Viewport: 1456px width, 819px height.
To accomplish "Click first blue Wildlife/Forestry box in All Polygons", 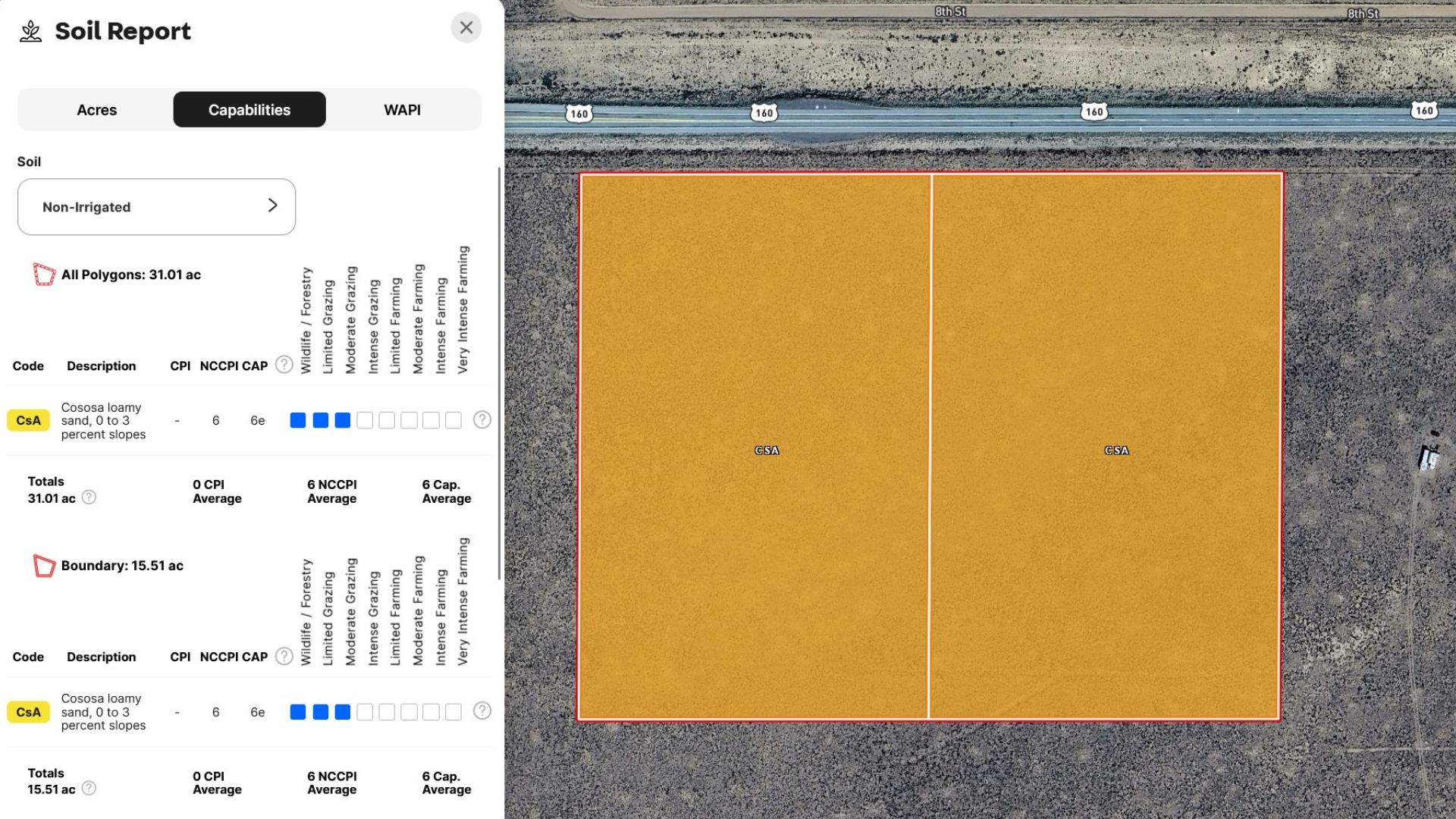I will pos(298,420).
